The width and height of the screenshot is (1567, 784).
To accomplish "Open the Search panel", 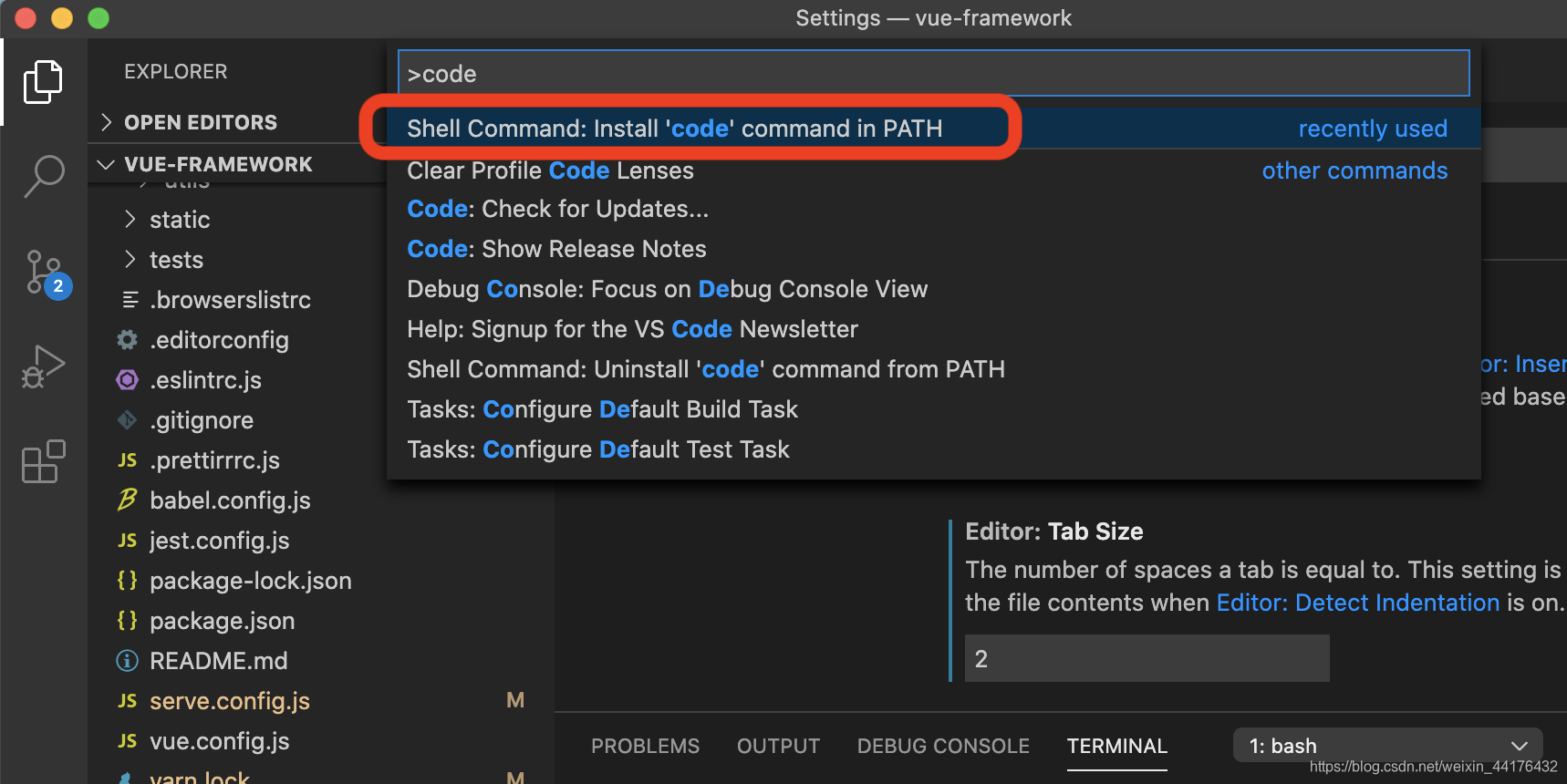I will (42, 176).
